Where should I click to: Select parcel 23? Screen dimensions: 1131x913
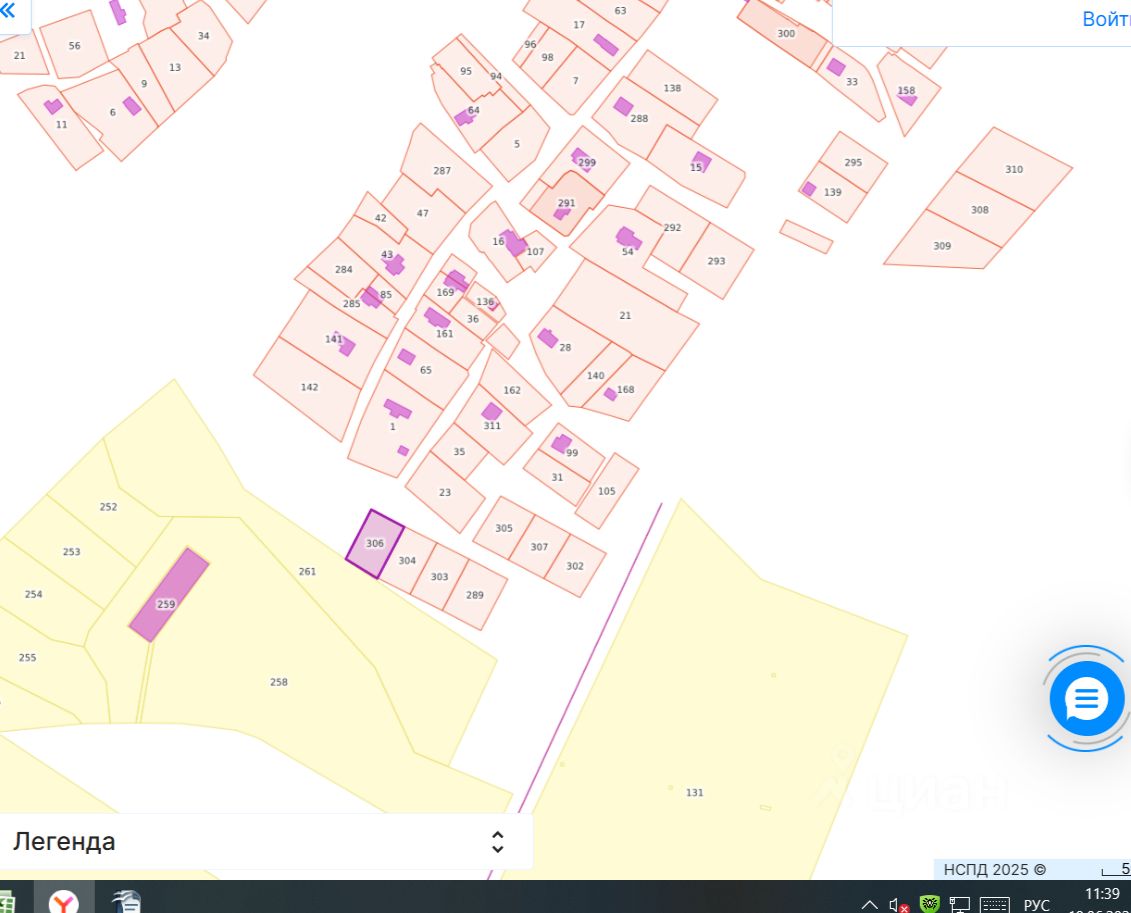(x=445, y=493)
